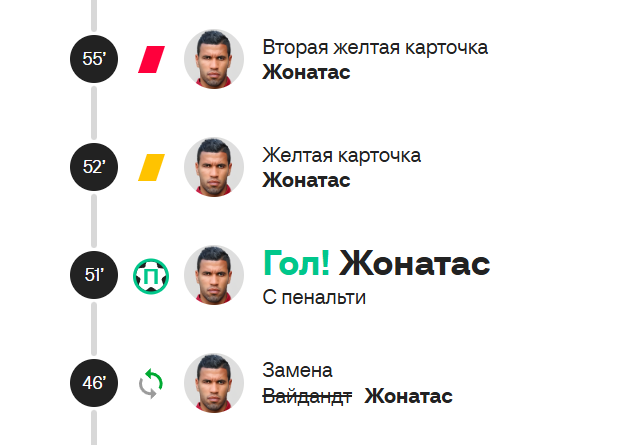Image resolution: width=643 pixels, height=445 pixels.
Task: Open player photo at 55' event
Action: click(214, 59)
